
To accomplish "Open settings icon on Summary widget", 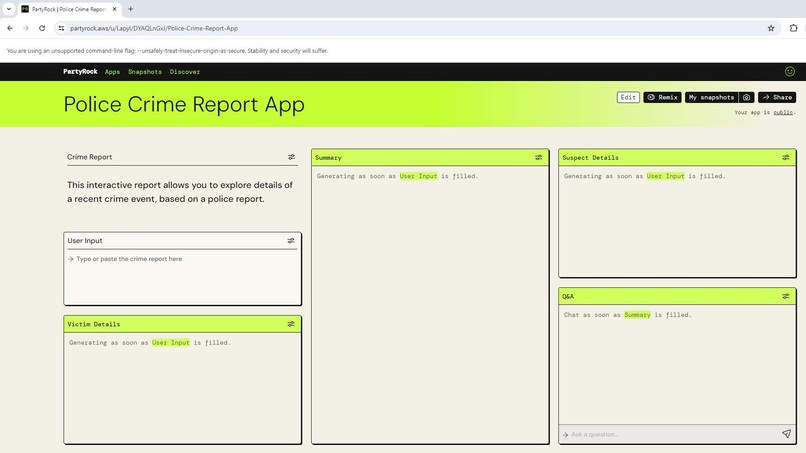I will tap(539, 157).
